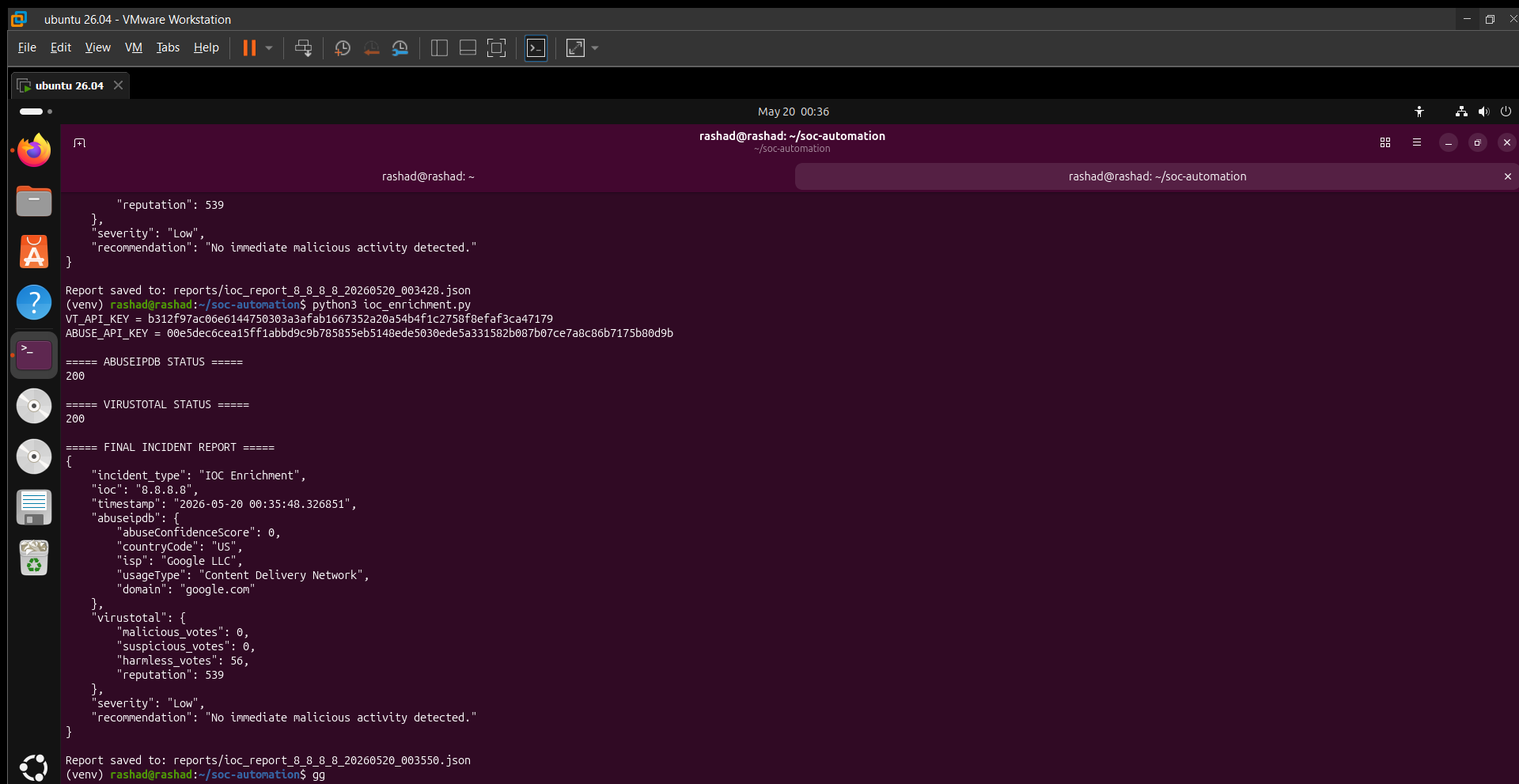Expand the power options dropdown arrow

tap(269, 48)
